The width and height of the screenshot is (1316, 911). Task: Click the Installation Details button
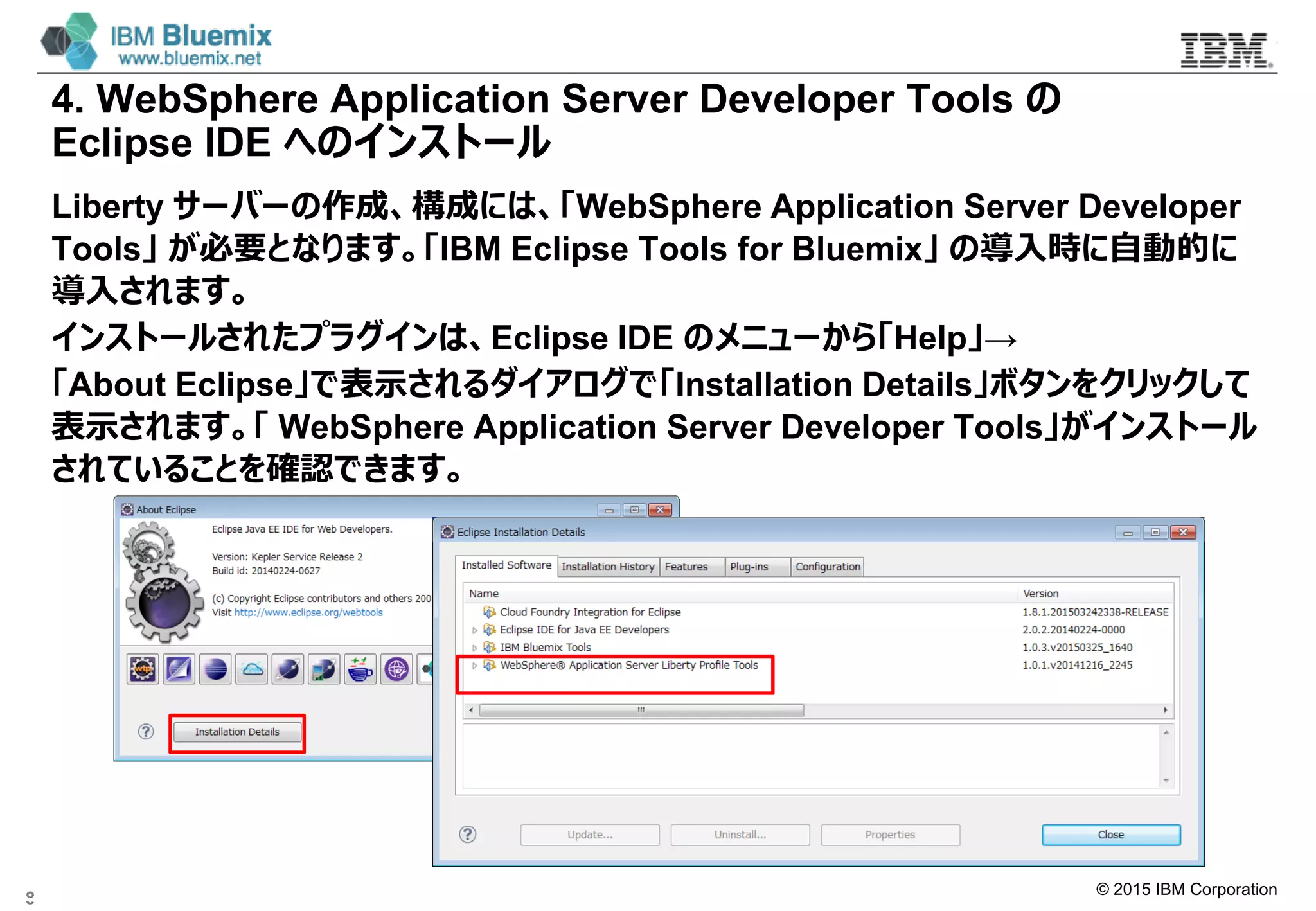coord(237,732)
